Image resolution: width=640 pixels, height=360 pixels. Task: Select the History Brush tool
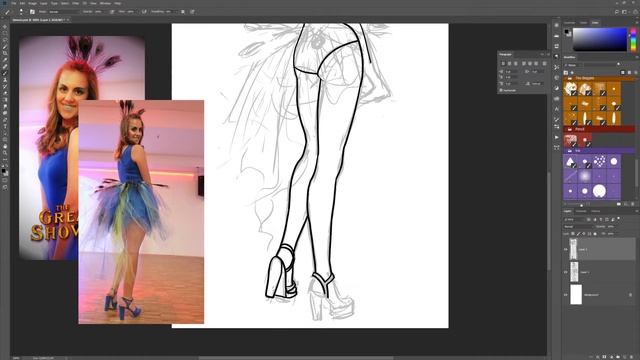coord(5,87)
